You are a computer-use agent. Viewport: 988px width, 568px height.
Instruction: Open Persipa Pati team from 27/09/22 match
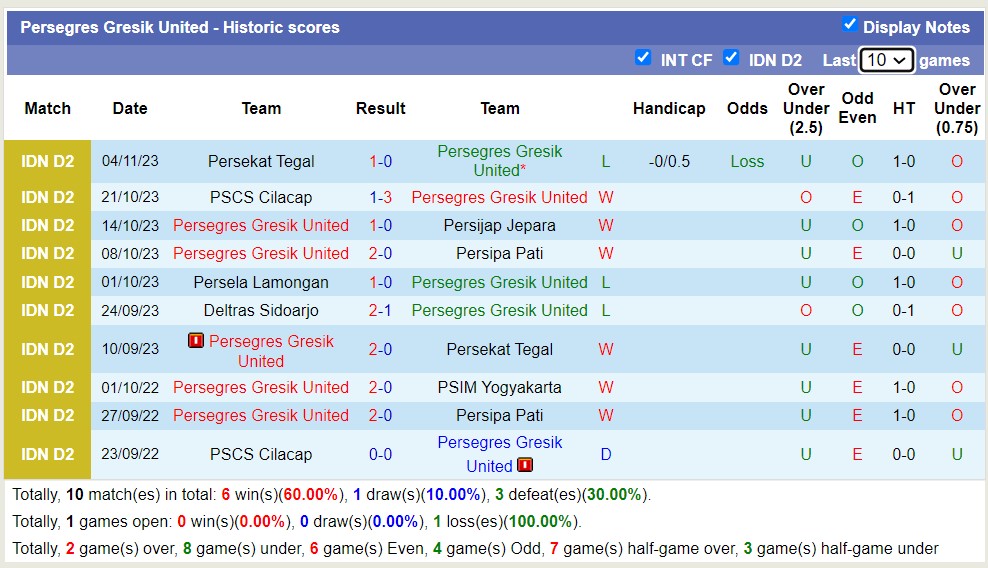pos(500,415)
